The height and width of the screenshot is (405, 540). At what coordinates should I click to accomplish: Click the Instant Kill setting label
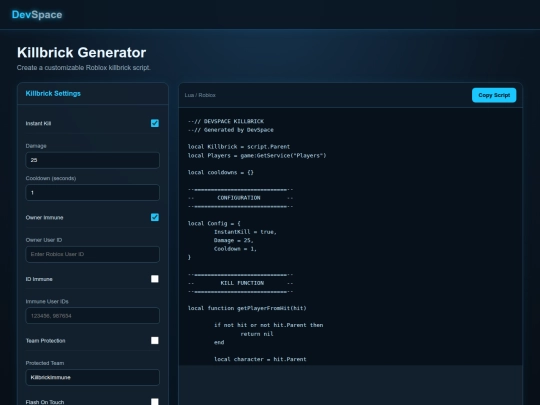pos(38,124)
